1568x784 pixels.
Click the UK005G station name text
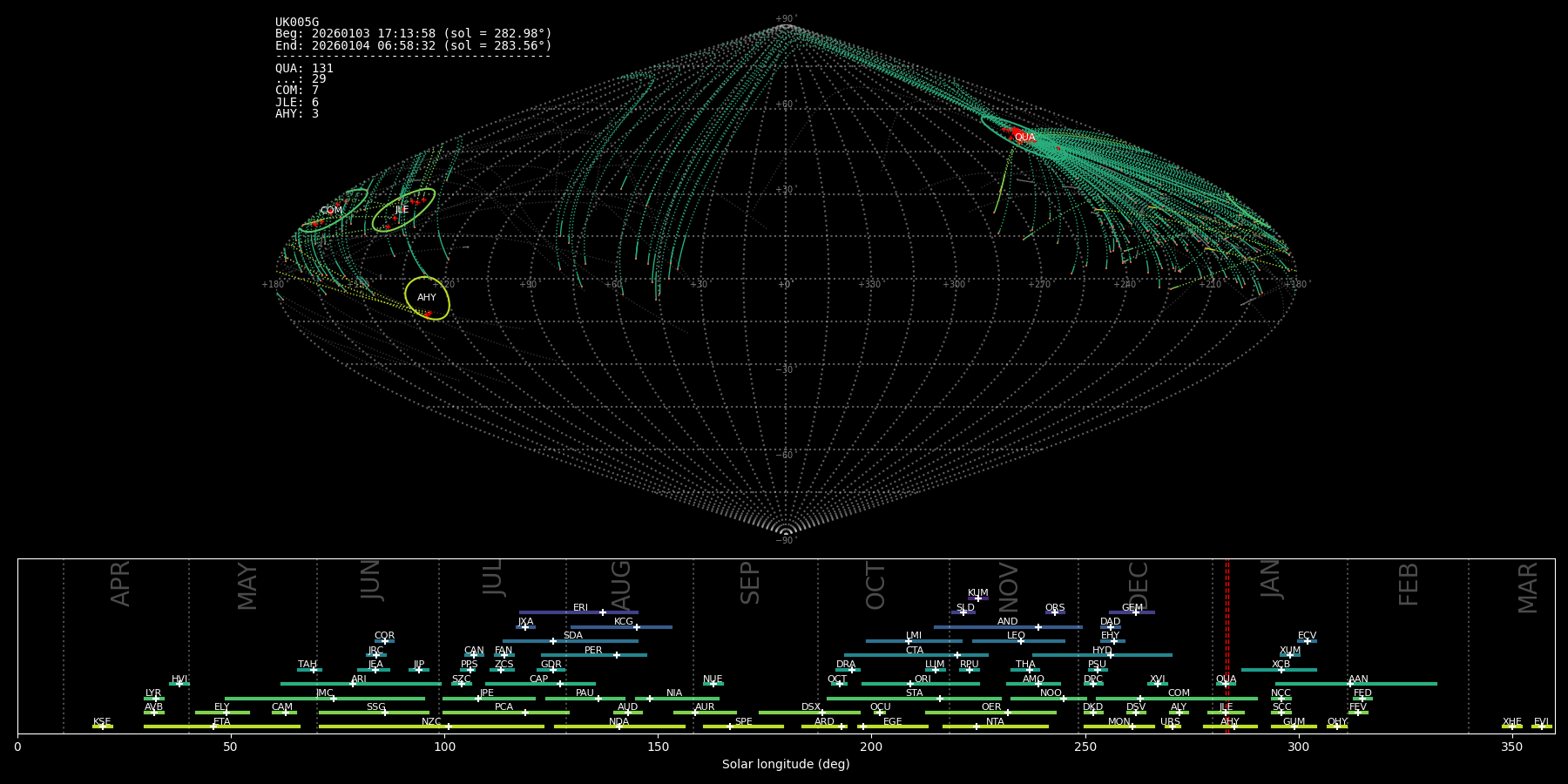297,23
